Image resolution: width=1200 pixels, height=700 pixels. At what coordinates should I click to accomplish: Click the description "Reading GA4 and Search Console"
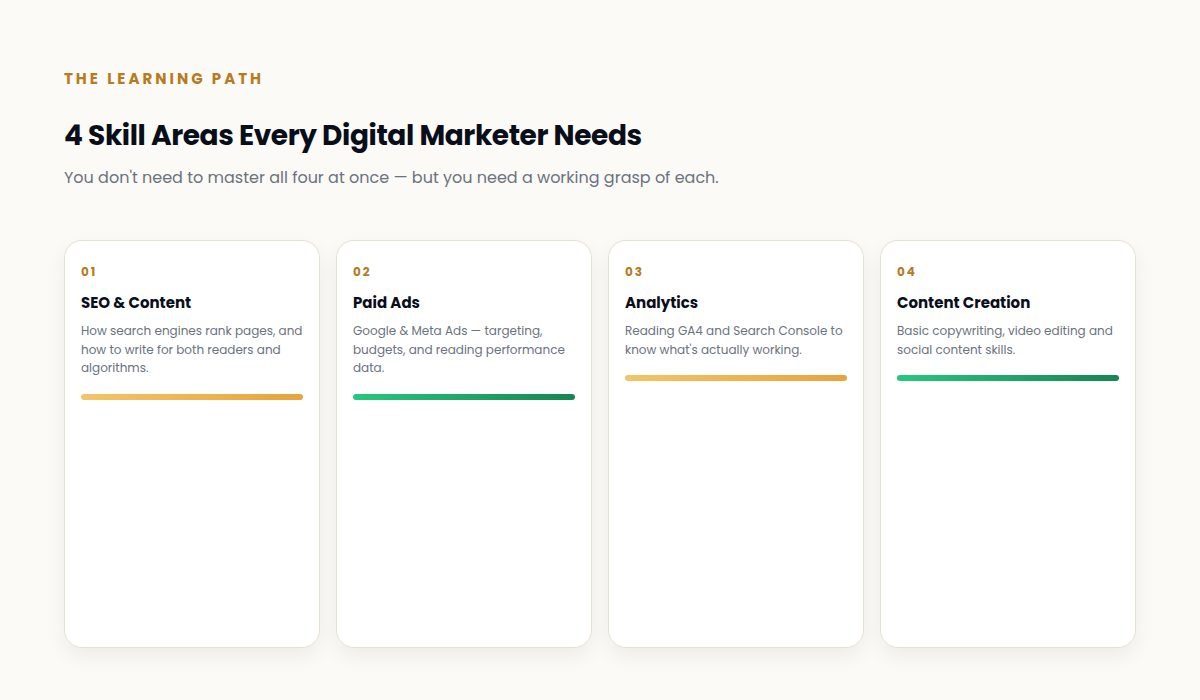734,340
